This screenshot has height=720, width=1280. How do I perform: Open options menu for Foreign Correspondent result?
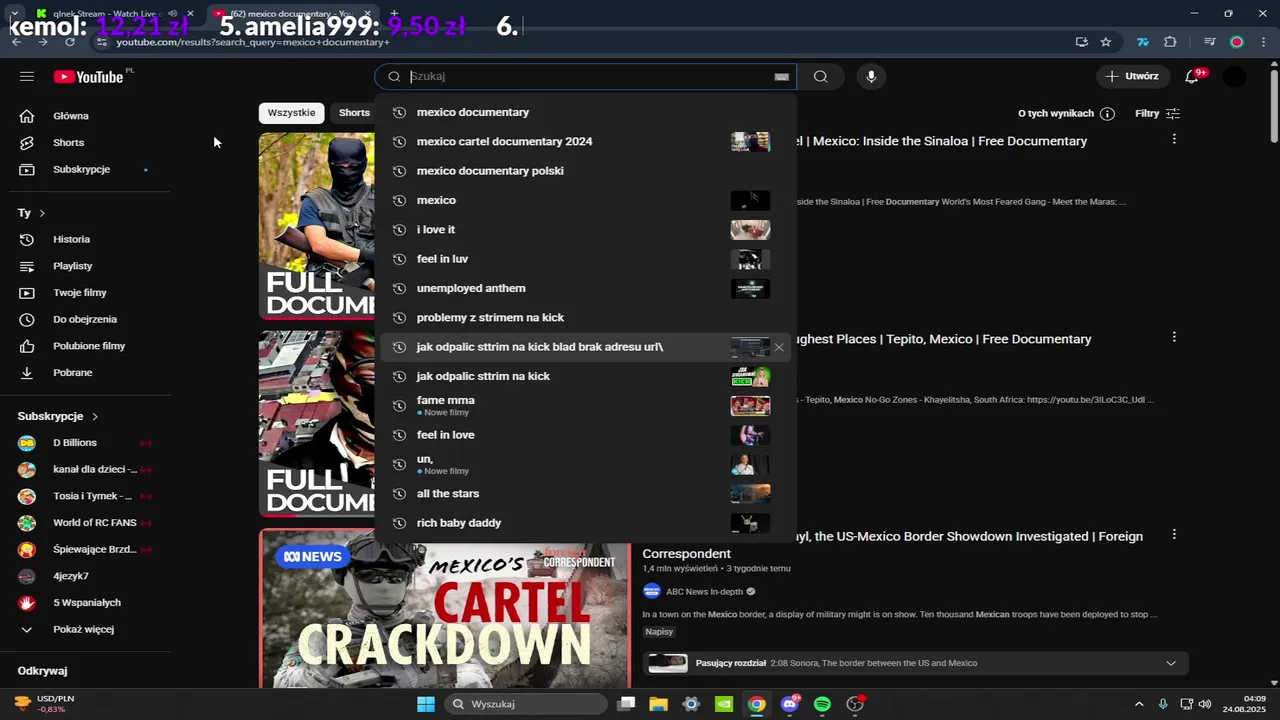(x=1174, y=535)
